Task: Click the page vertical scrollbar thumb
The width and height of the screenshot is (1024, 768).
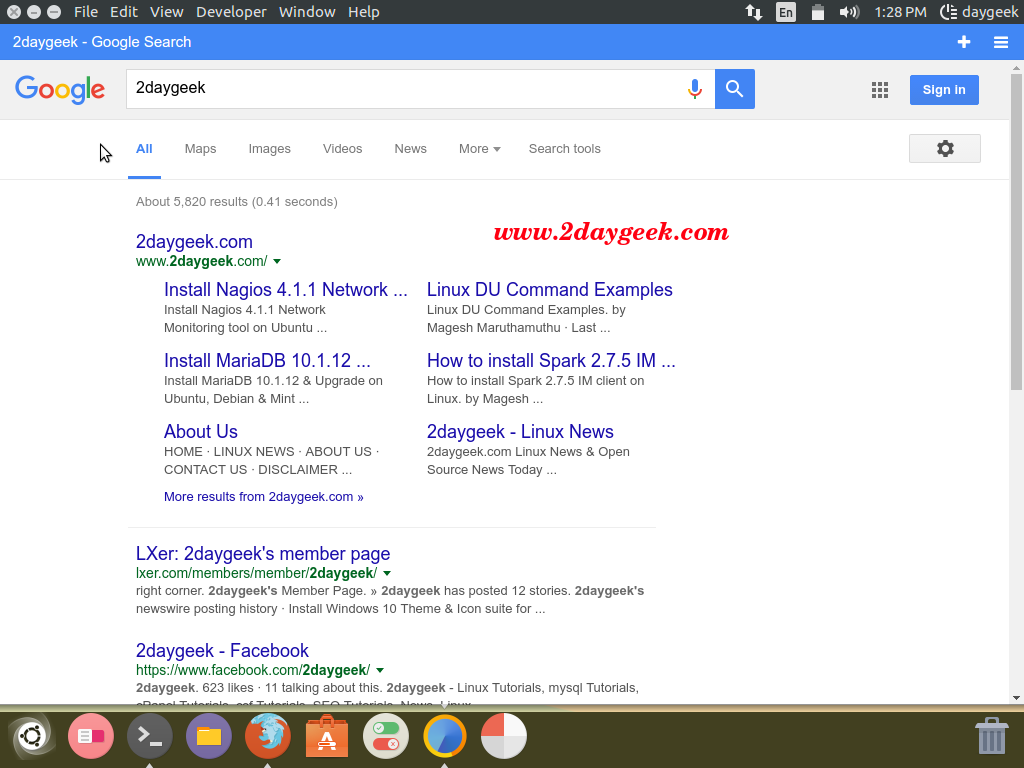Action: [1016, 232]
